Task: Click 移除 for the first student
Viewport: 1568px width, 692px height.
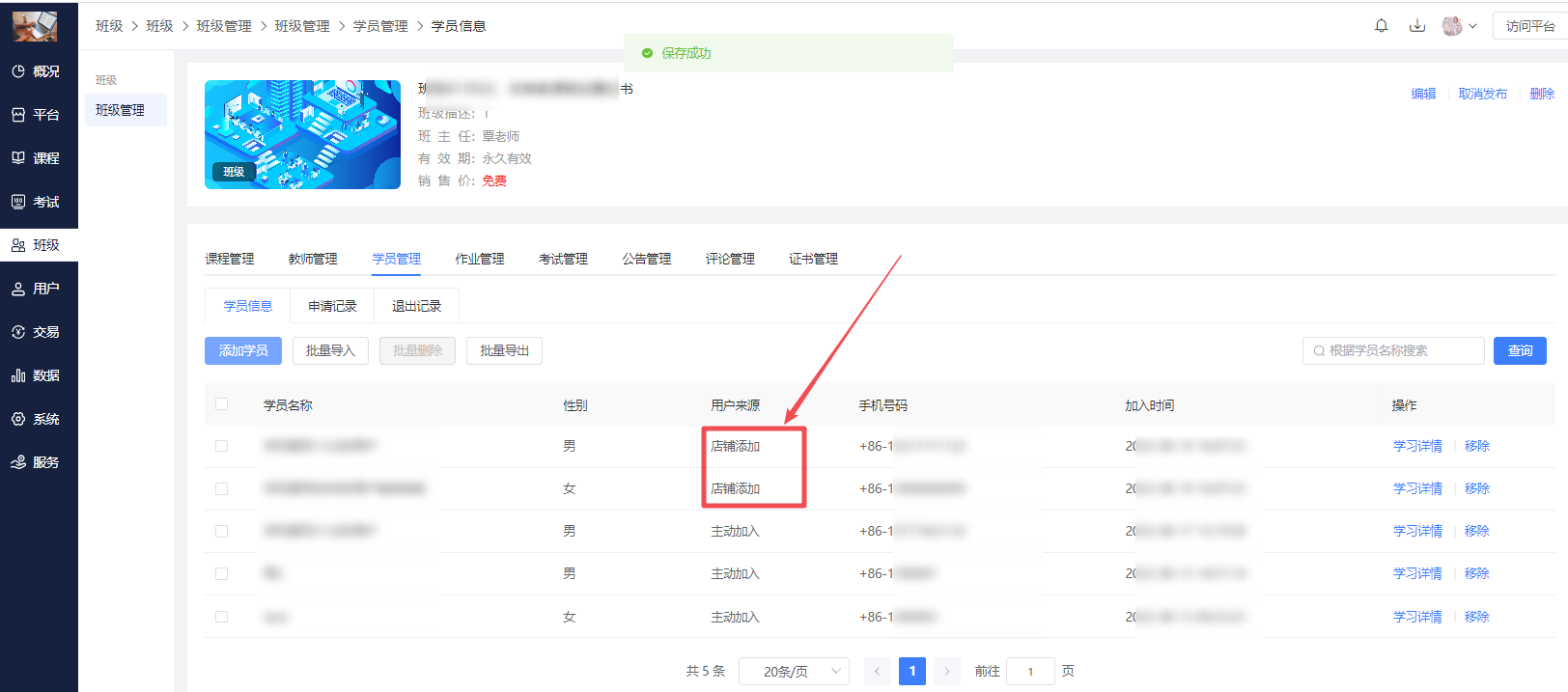Action: [1476, 446]
